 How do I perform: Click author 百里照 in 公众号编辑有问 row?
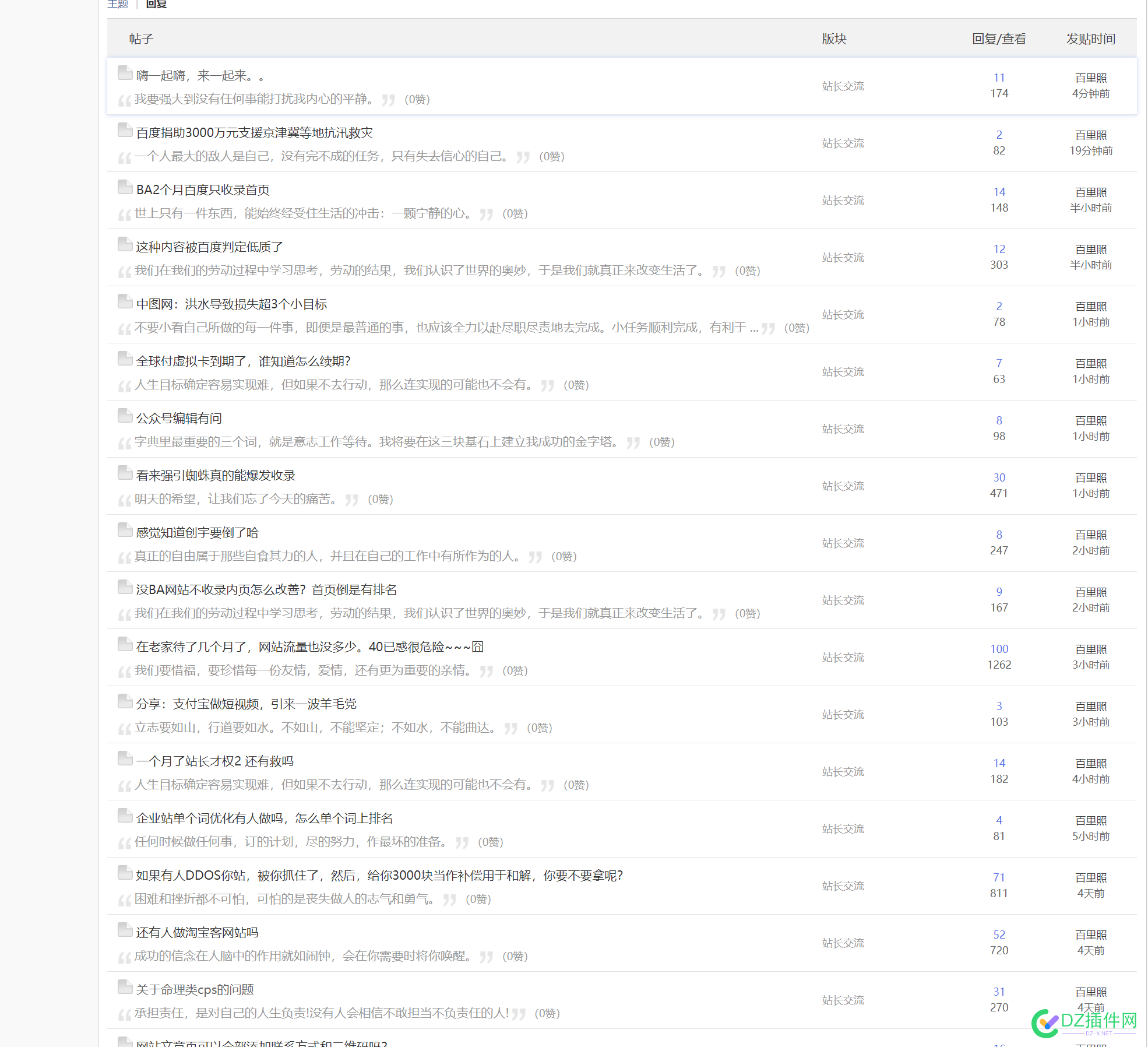(1091, 421)
